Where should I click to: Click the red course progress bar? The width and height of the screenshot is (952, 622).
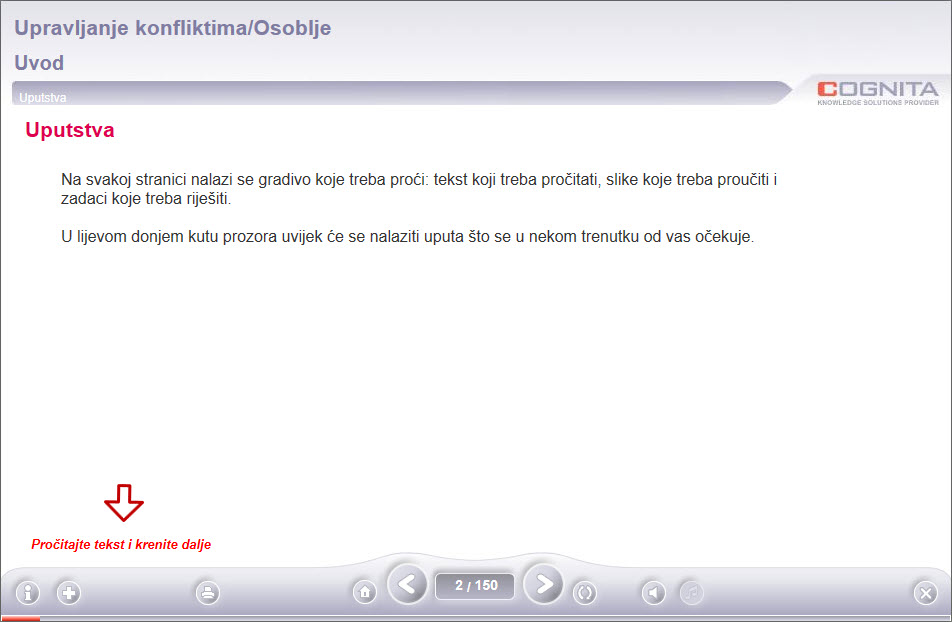pyautogui.click(x=20, y=619)
